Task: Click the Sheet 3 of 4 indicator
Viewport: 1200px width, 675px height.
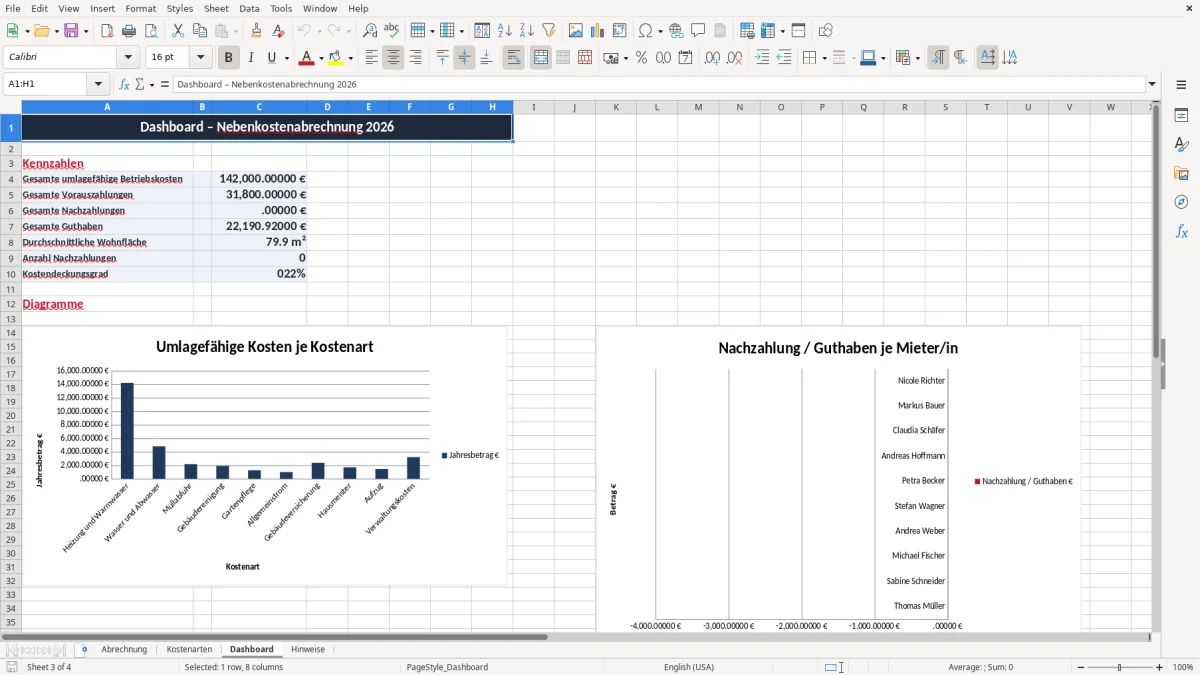Action: 49,667
